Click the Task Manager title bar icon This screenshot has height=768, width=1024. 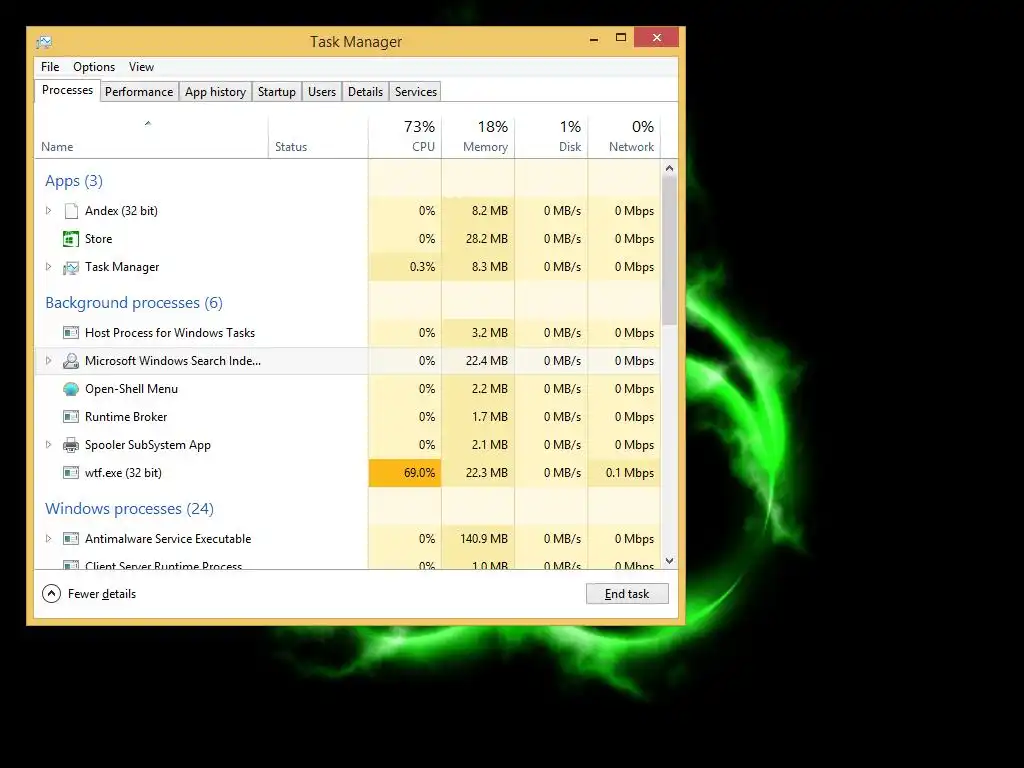(x=44, y=42)
